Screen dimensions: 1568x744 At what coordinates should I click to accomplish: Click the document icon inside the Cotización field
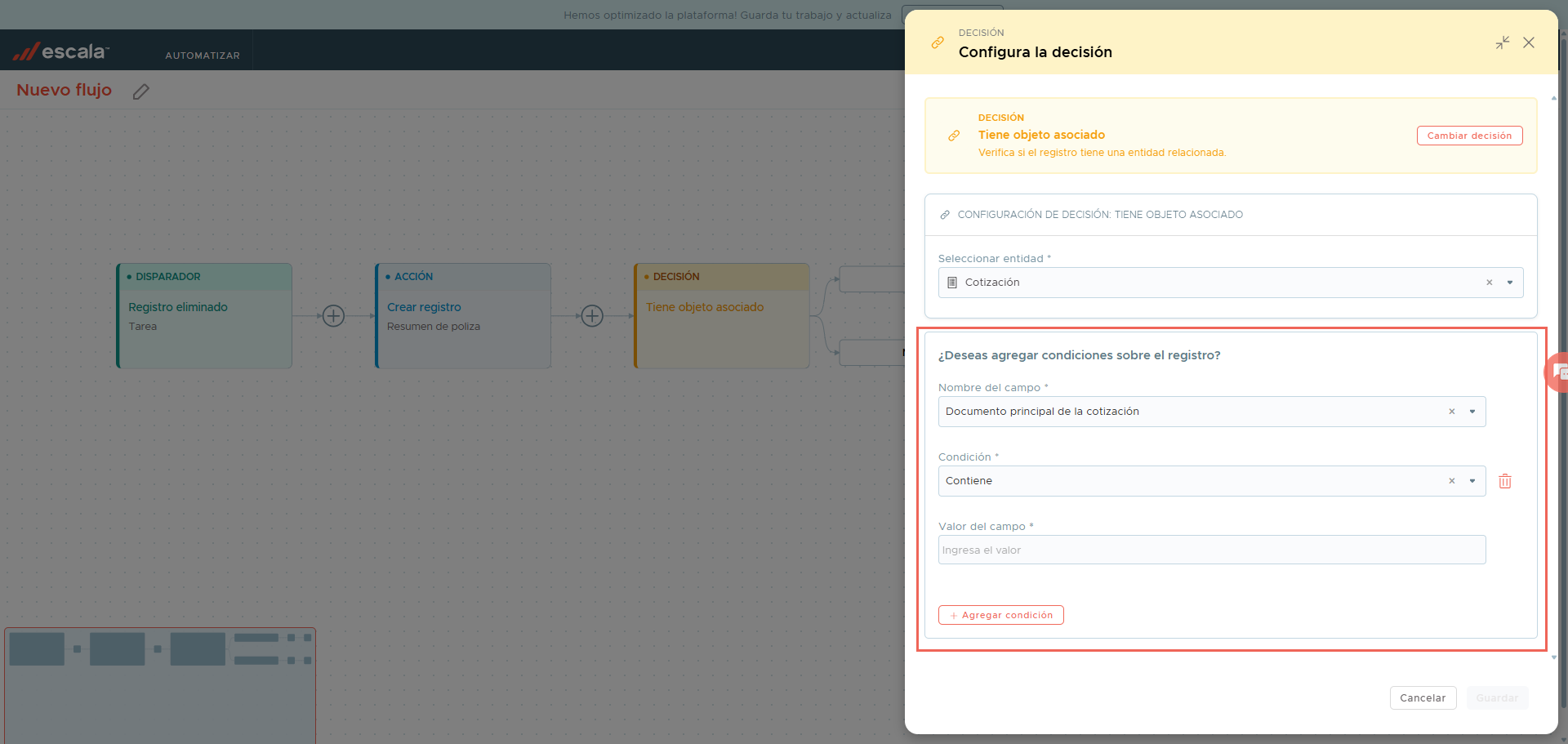(x=952, y=283)
